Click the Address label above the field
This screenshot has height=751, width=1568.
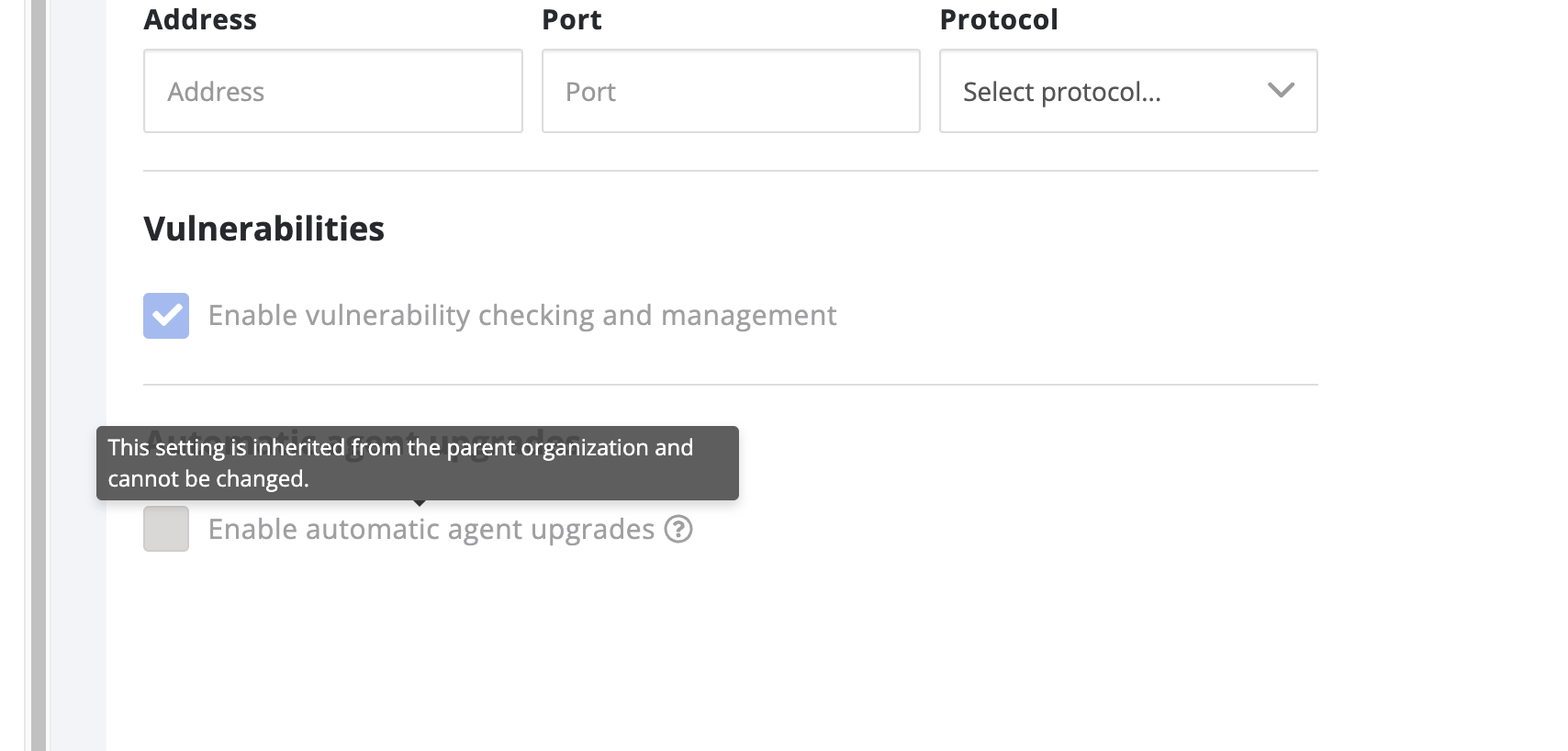pyautogui.click(x=200, y=19)
